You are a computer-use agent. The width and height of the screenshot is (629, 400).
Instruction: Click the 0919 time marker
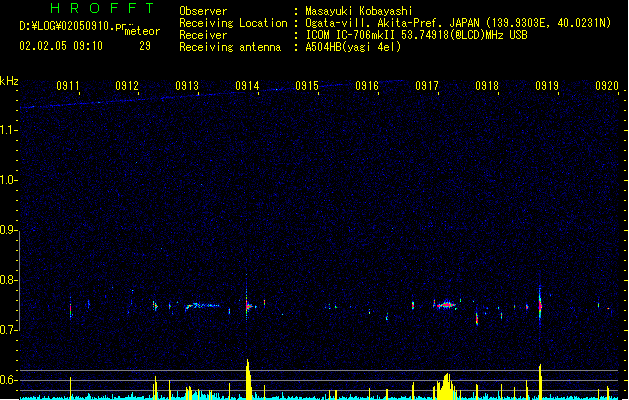pyautogui.click(x=547, y=86)
